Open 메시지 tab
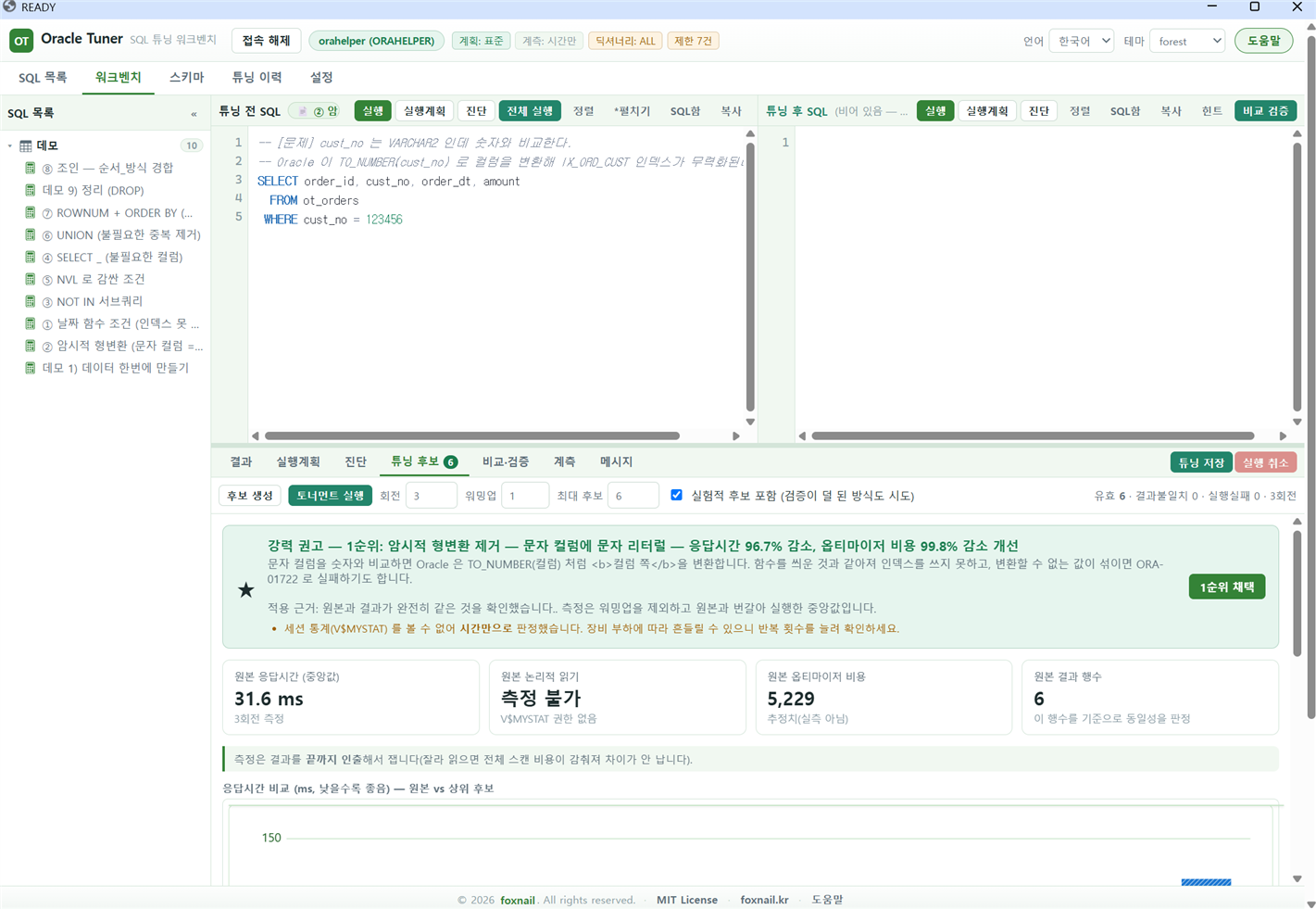Viewport: 1316px width, 909px height. tap(616, 461)
